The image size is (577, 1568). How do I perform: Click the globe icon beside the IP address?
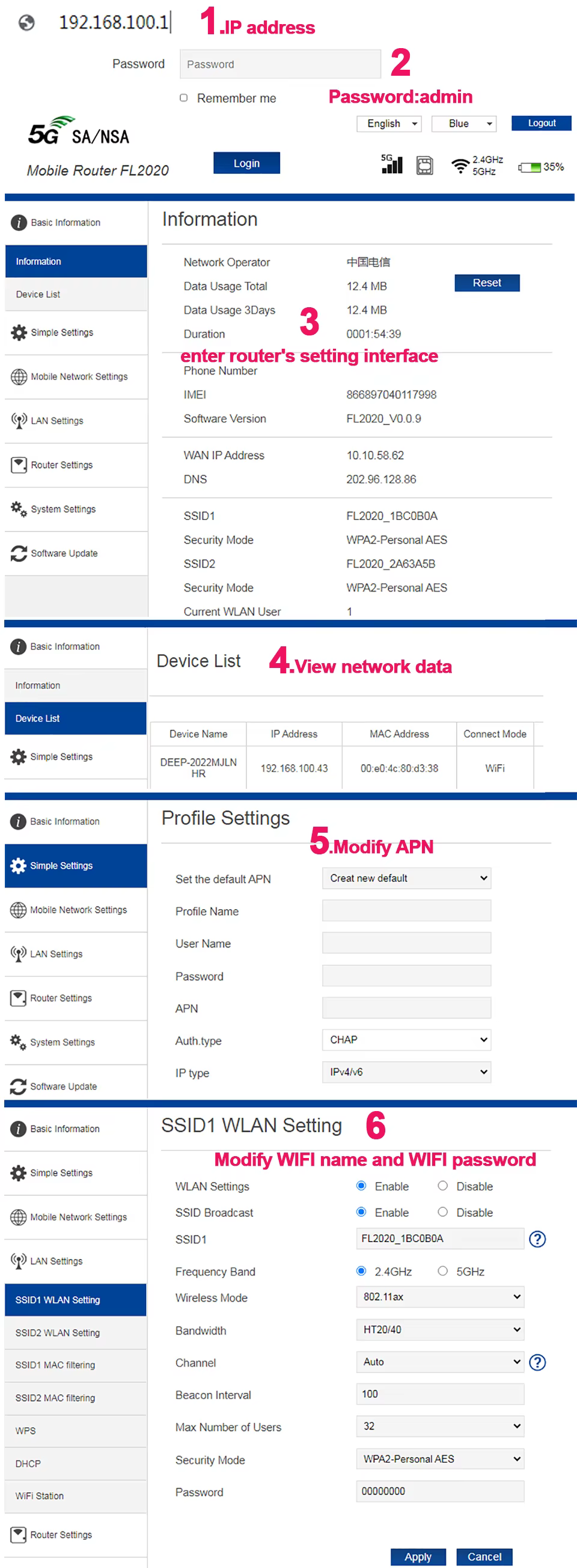click(26, 23)
